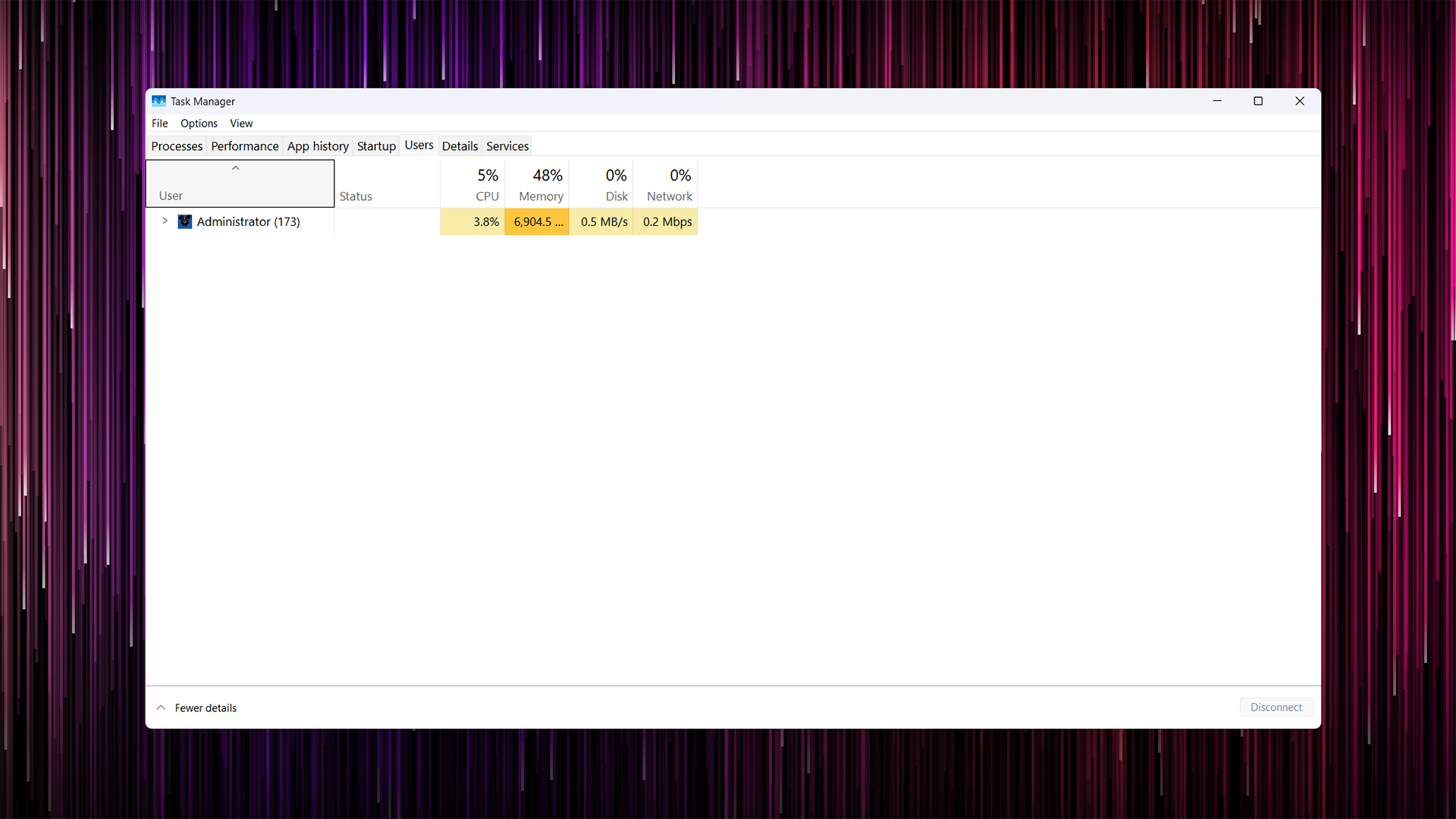Click the Disconnect button
The height and width of the screenshot is (819, 1456).
pos(1276,707)
